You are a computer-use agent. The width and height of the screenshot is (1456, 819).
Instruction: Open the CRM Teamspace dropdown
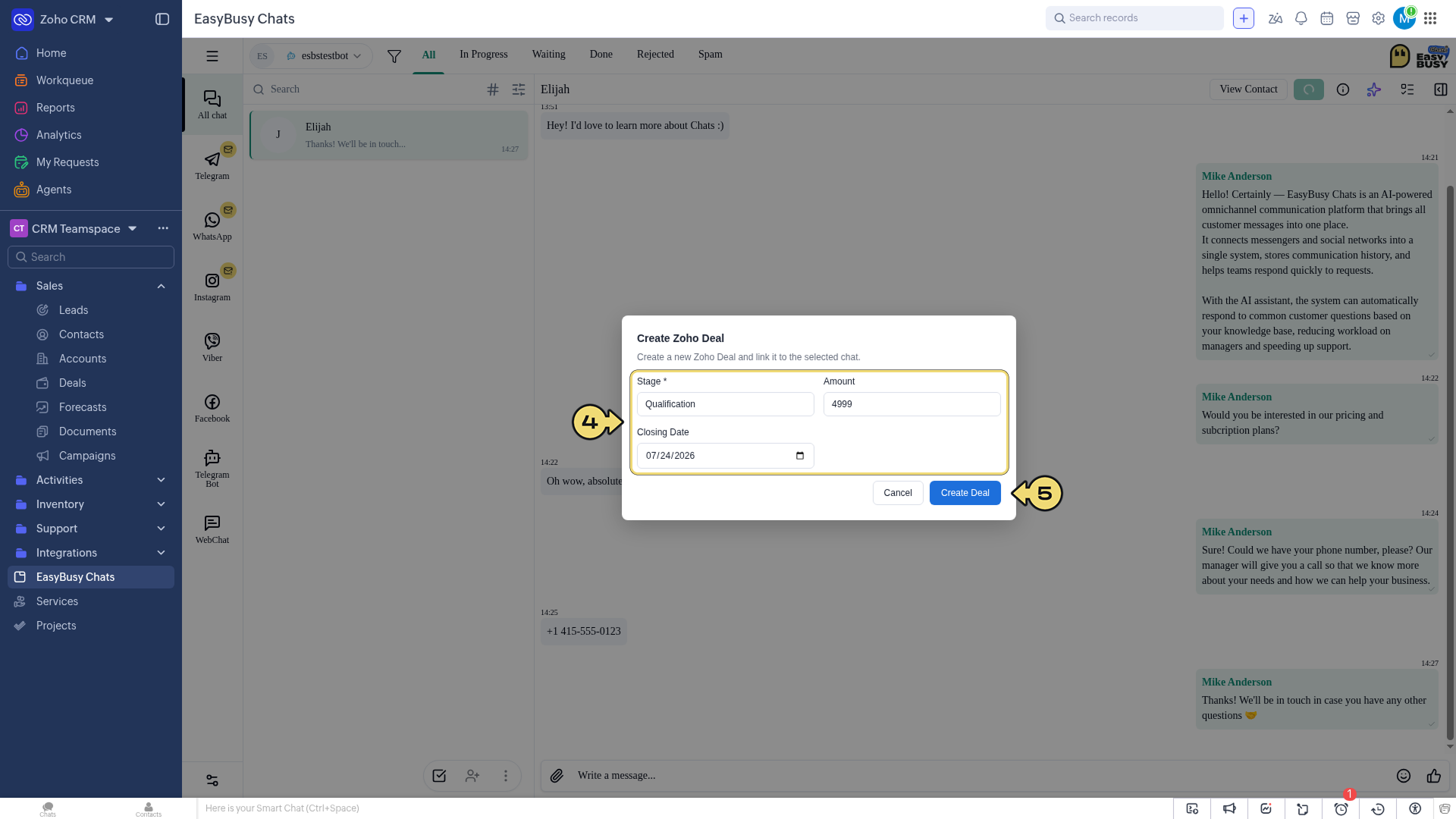133,228
